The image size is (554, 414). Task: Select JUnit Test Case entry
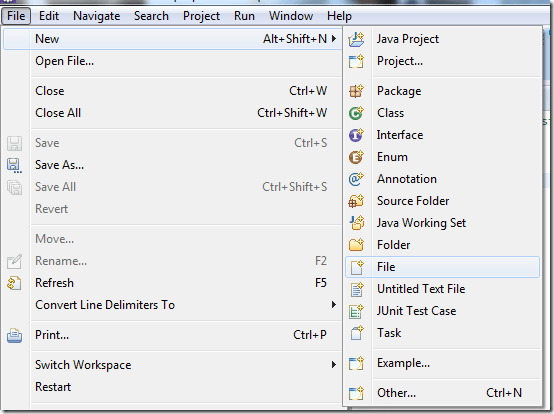point(442,311)
